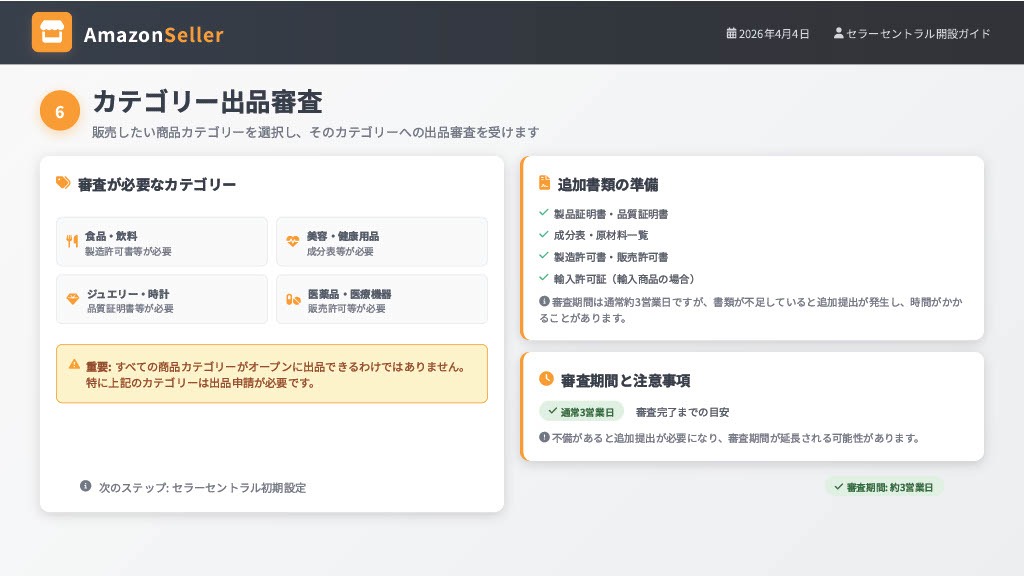Click the calendar icon beside 2026年4月4日
1024x576 pixels.
coord(731,33)
